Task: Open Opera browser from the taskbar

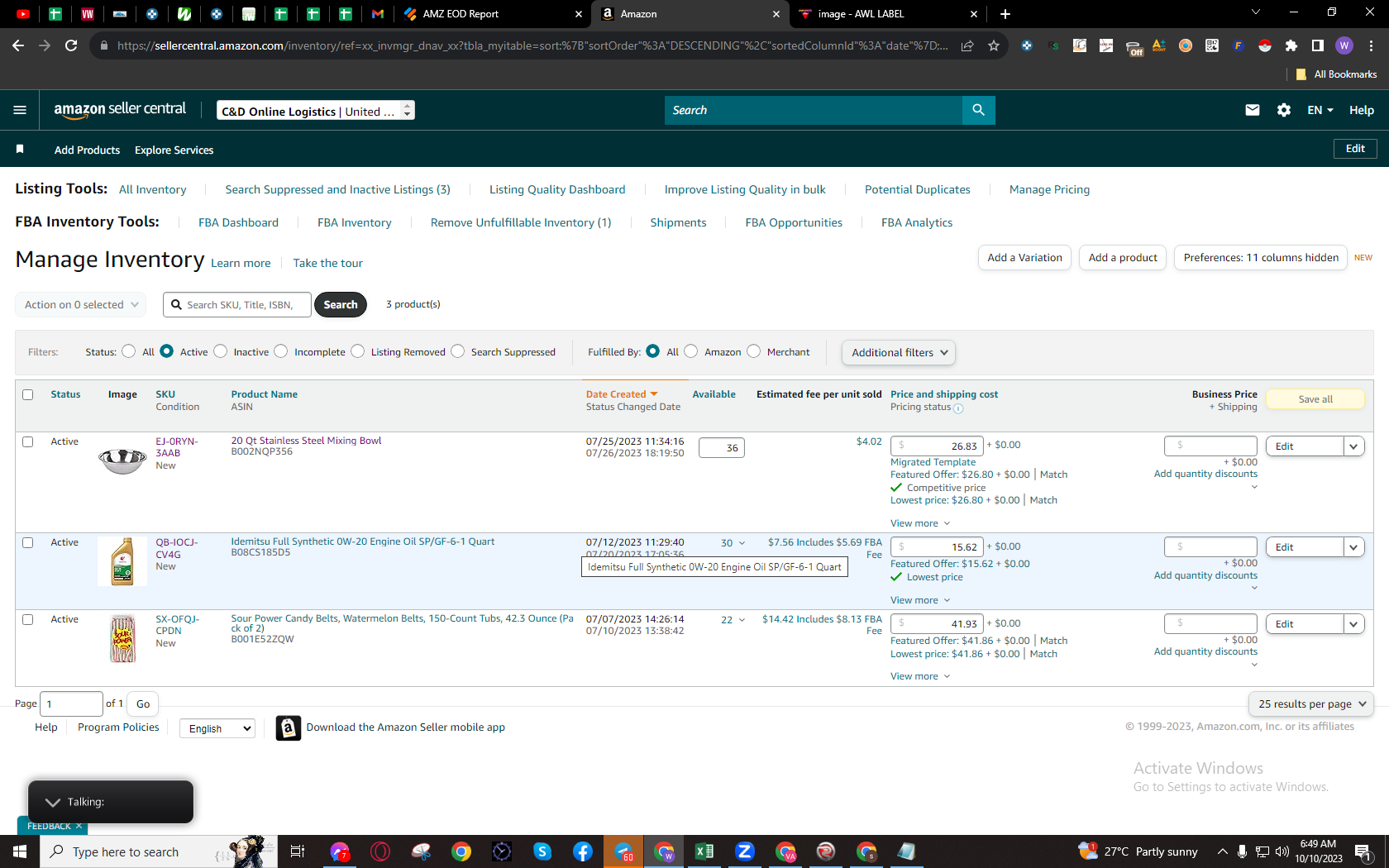Action: [380, 851]
